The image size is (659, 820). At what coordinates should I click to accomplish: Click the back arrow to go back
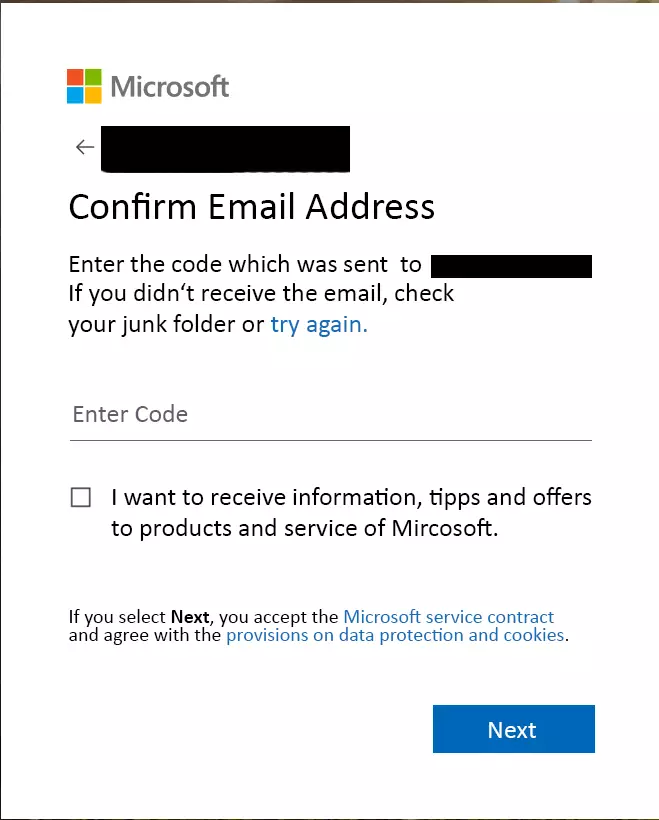[x=84, y=146]
